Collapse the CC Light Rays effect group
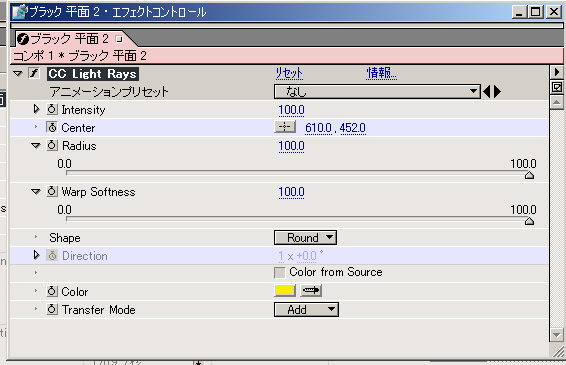 click(x=17, y=74)
